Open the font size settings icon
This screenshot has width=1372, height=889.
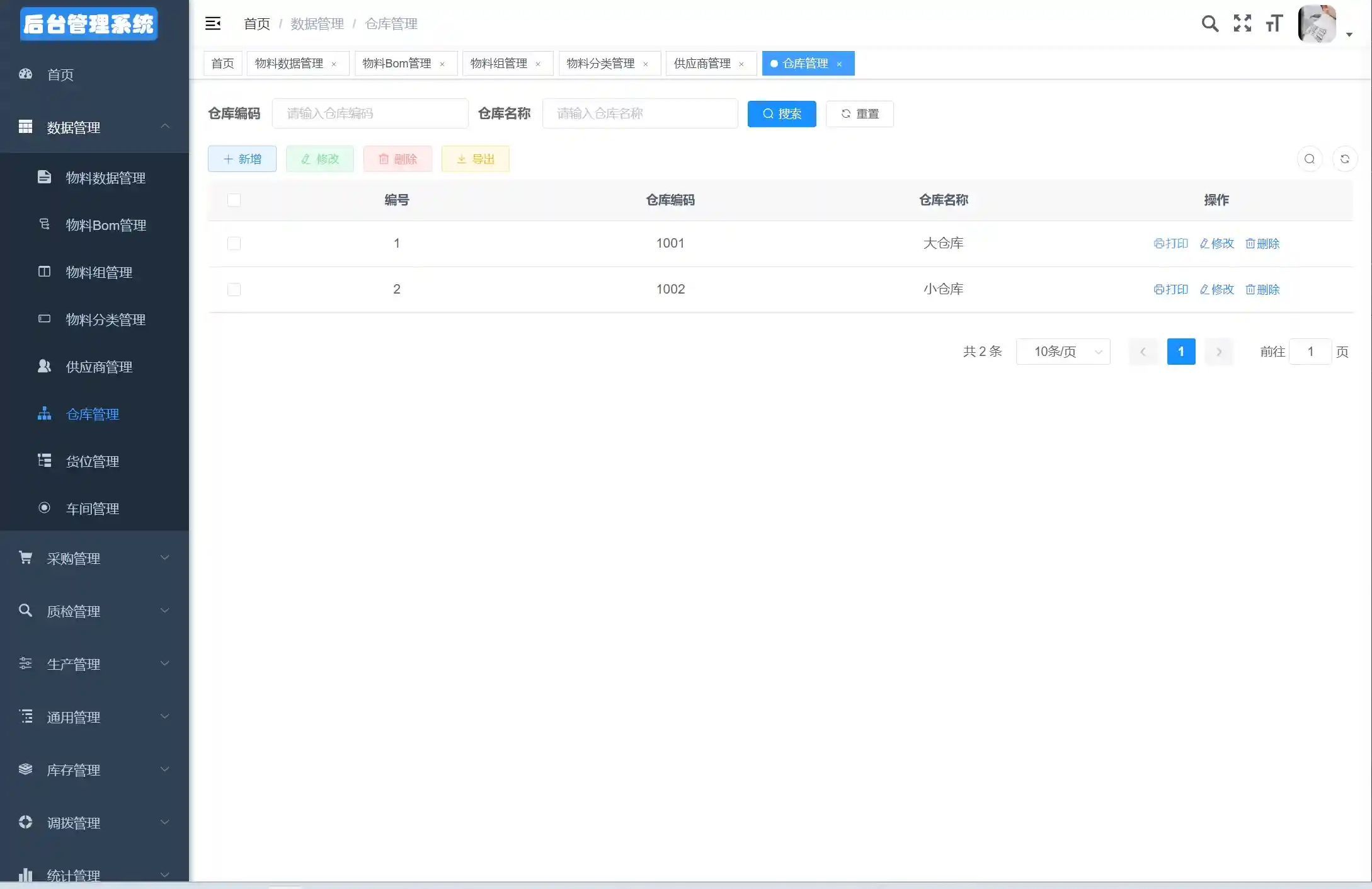click(1274, 24)
